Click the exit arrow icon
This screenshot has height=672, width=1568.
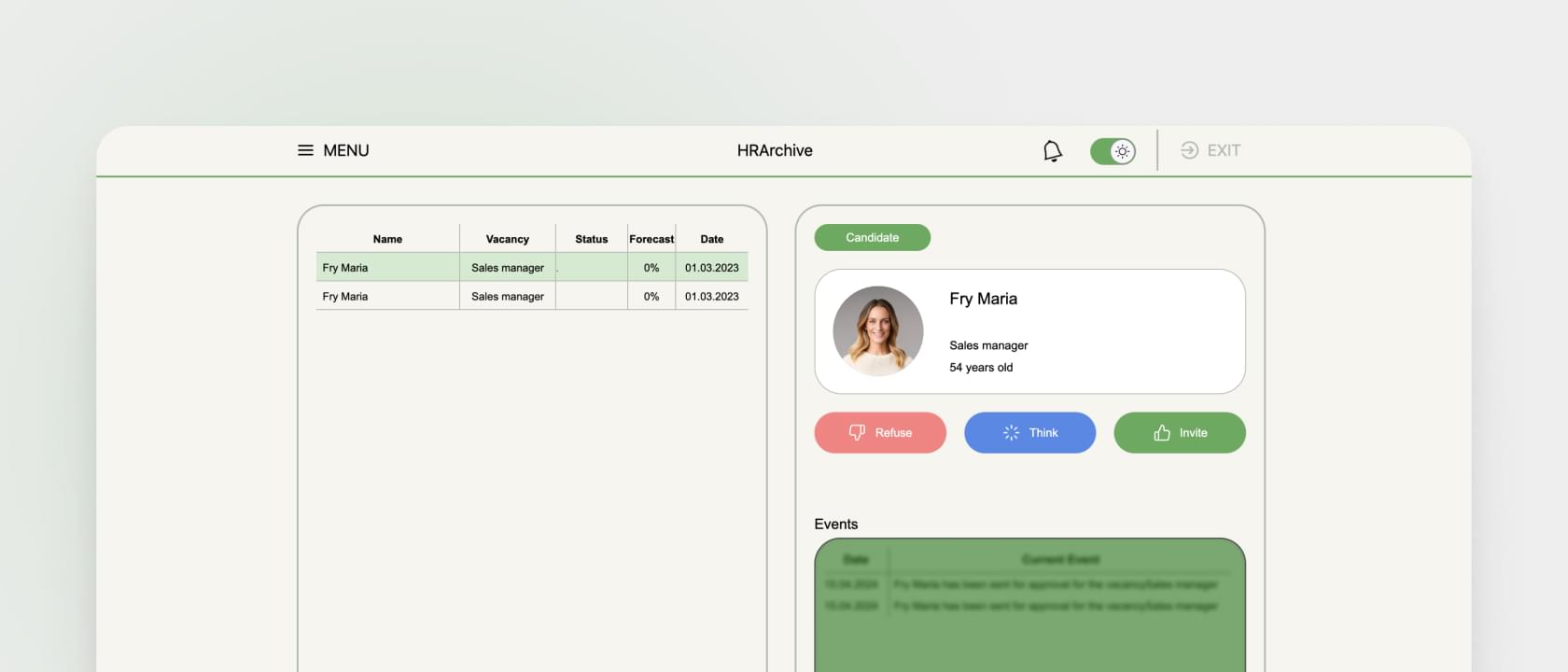(1189, 150)
